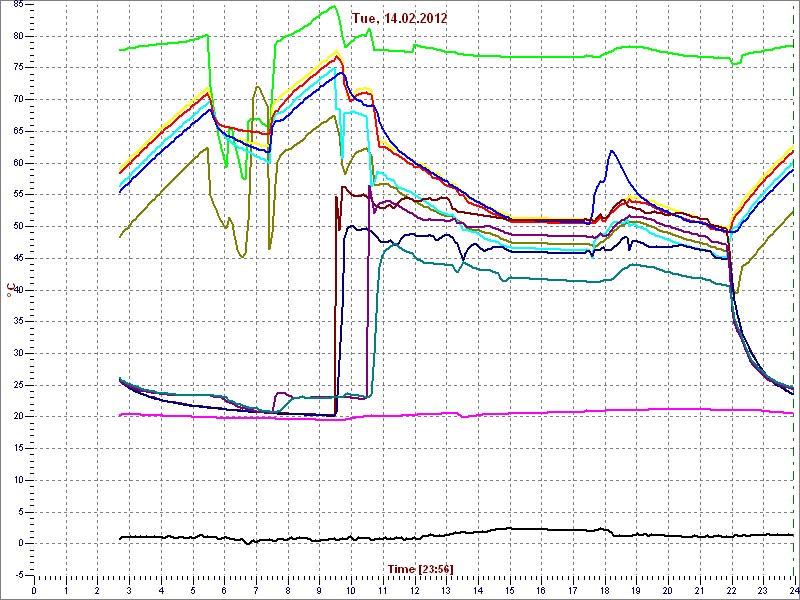Click hour 11 on the time axis

[x=383, y=591]
